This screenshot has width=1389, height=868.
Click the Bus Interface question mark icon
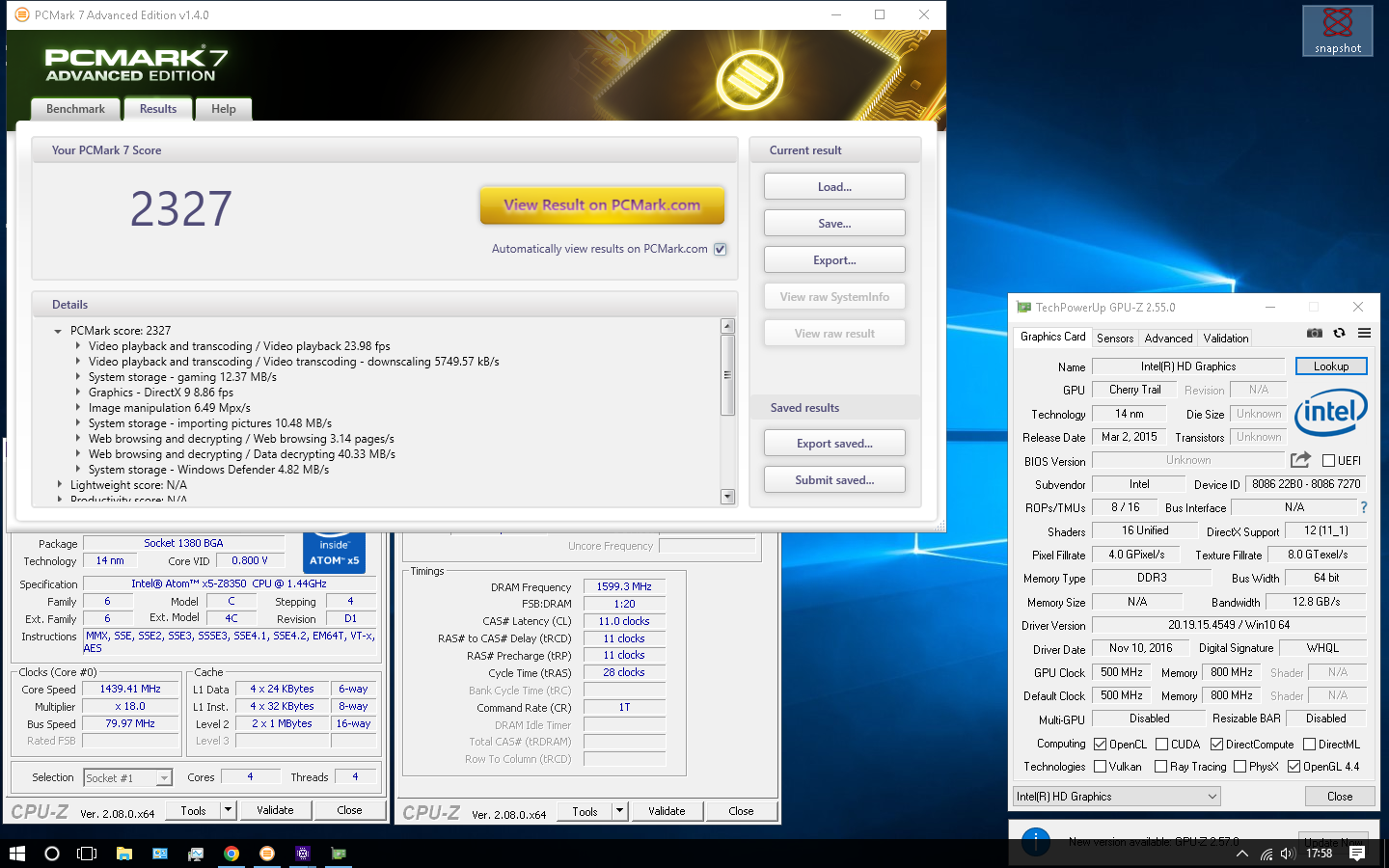coord(1363,507)
